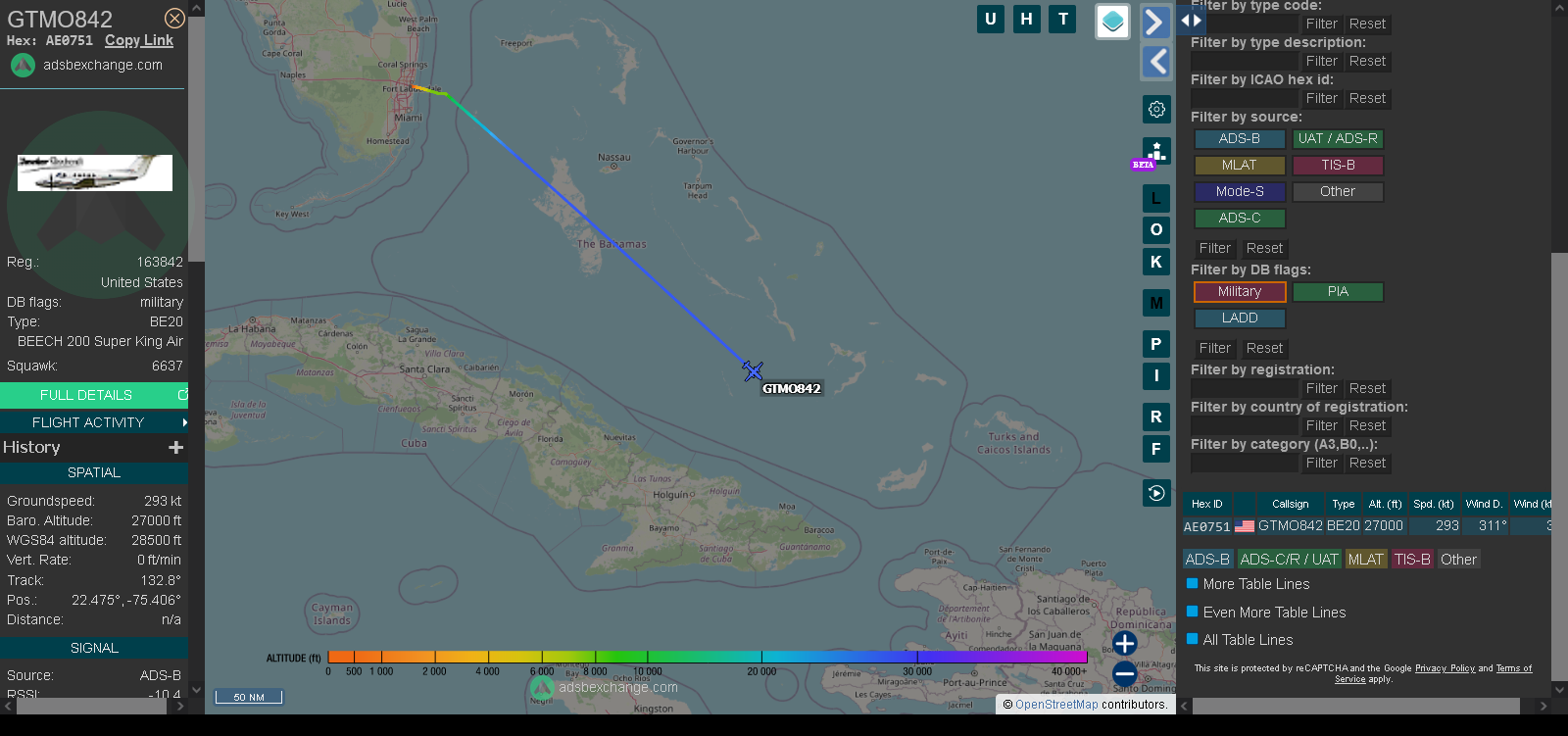Apply Filter for registration

click(1321, 388)
